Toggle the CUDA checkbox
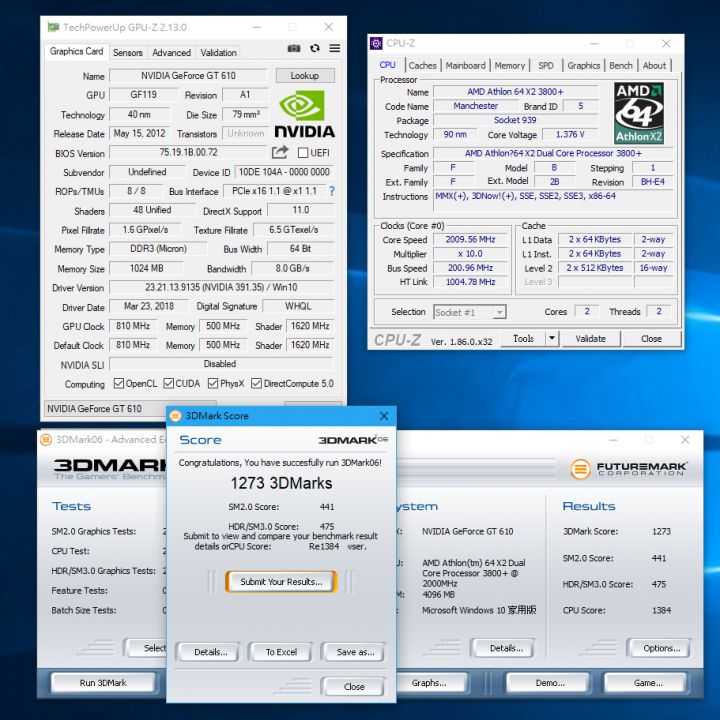The width and height of the screenshot is (720, 720). coord(169,383)
